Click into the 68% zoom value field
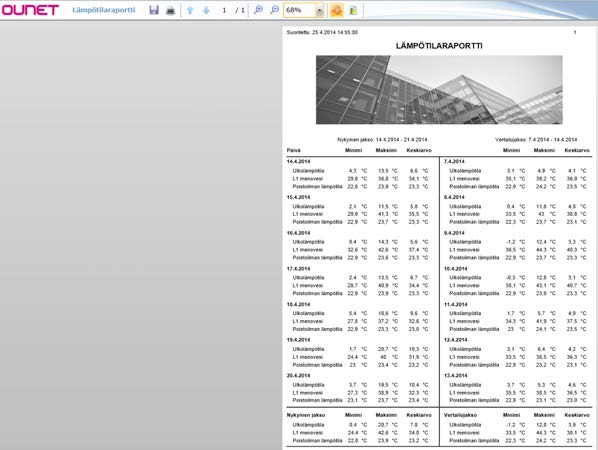Image resolution: width=598 pixels, height=450 pixels. pos(300,10)
